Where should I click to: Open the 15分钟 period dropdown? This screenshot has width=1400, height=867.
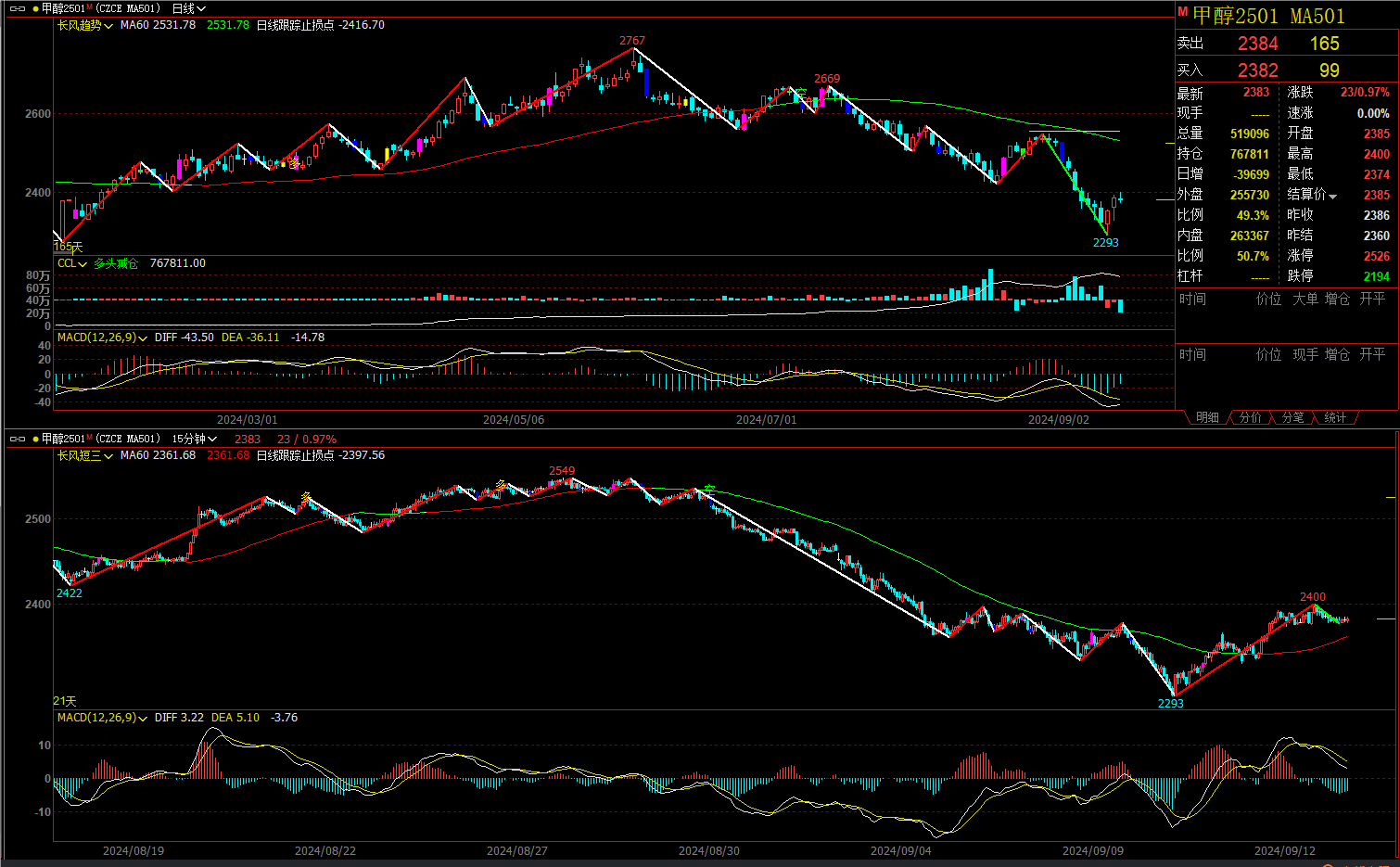[x=194, y=439]
